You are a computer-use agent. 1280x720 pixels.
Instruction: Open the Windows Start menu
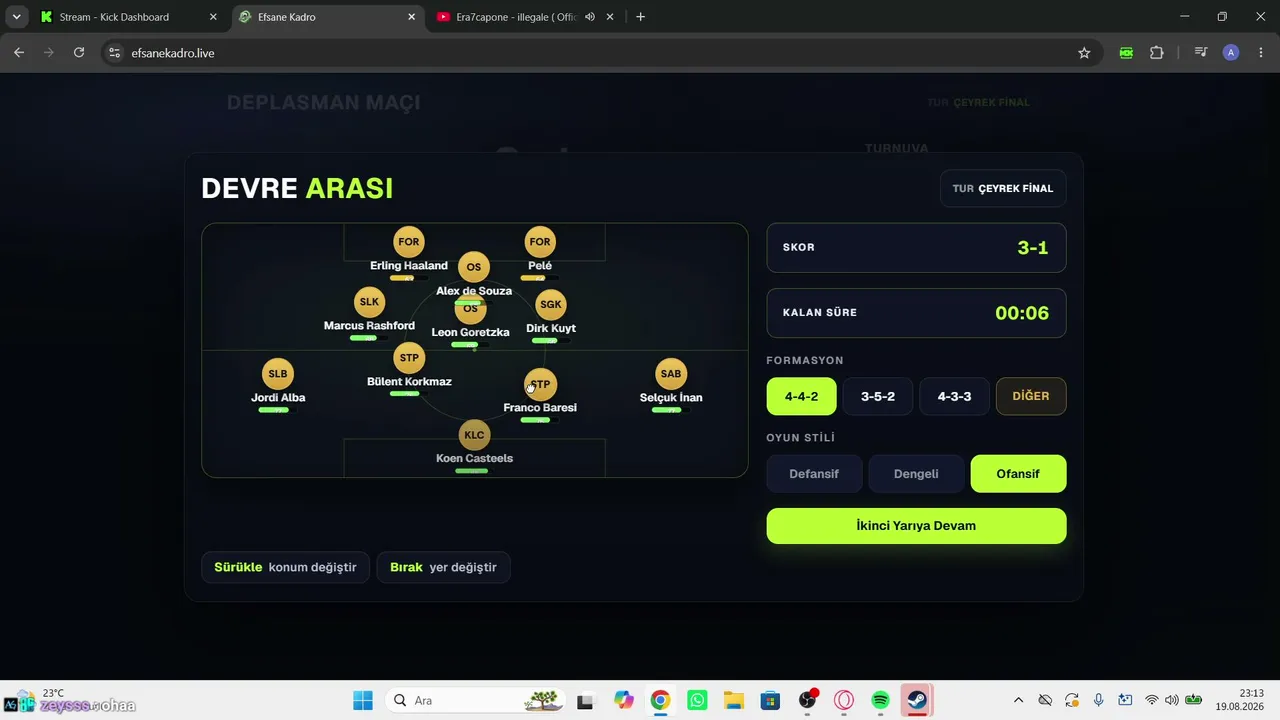[x=363, y=700]
